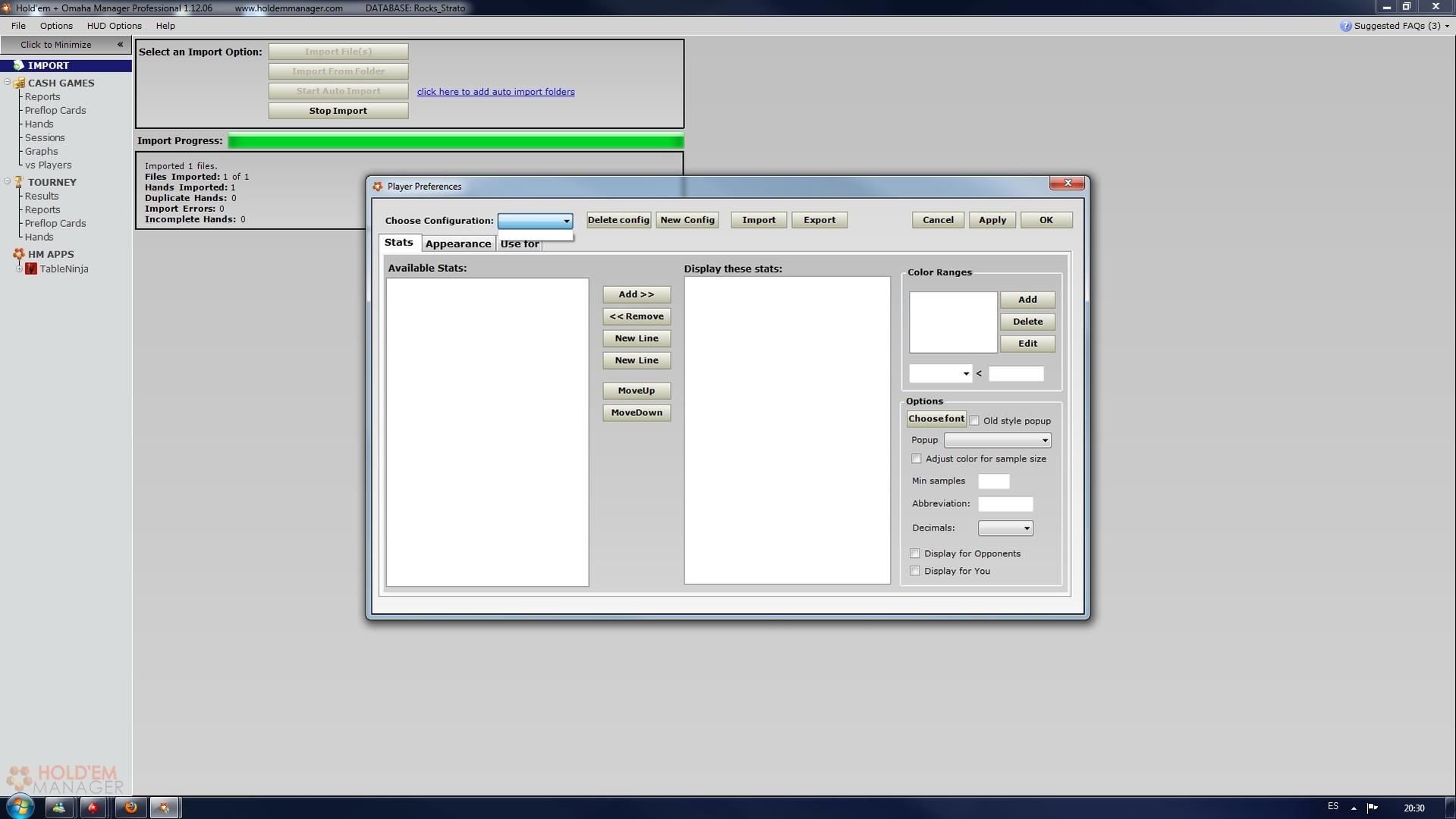This screenshot has height=819, width=1456.
Task: Select the Stats tab
Action: point(399,242)
